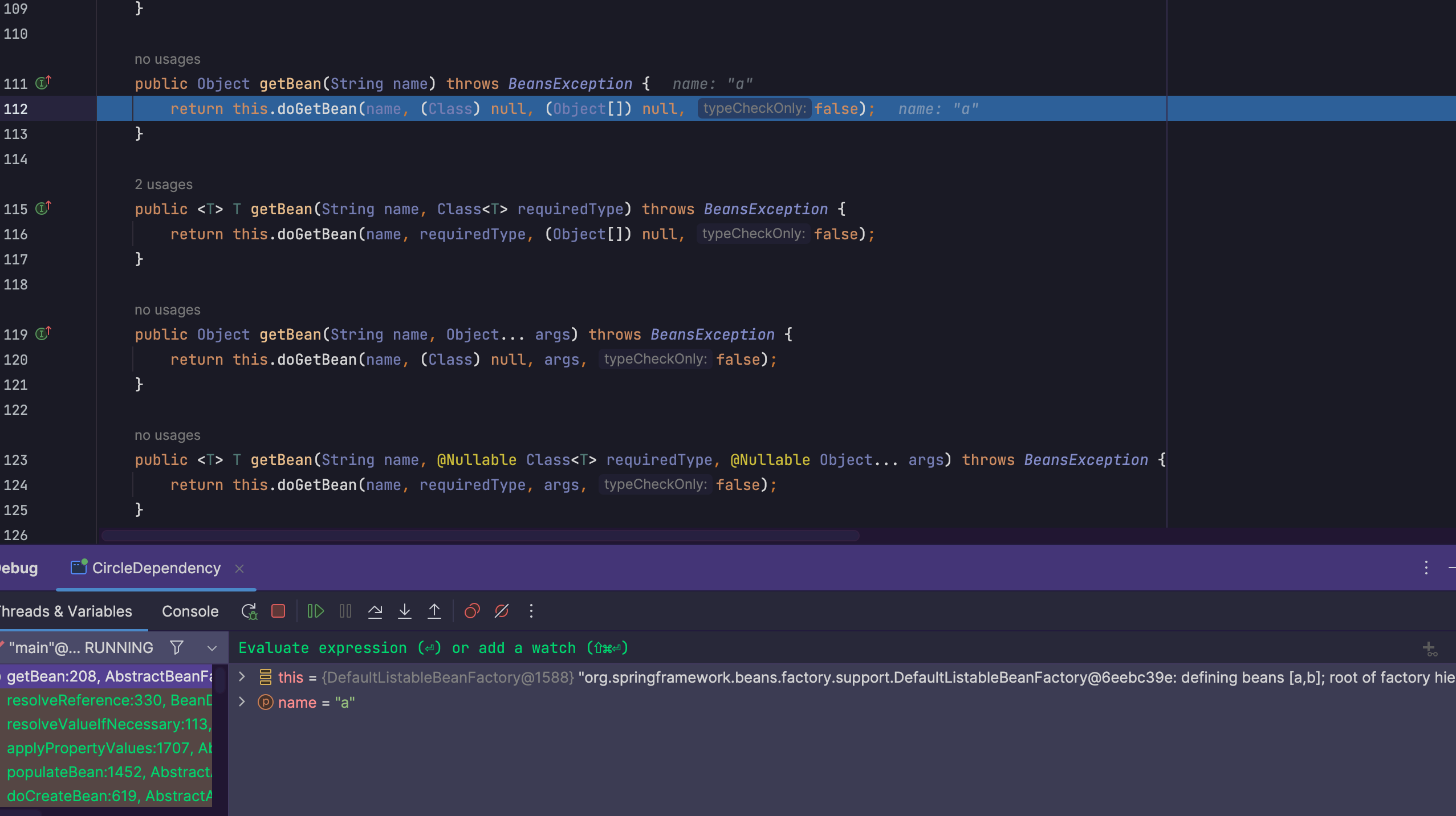Click the override gutter icon on line 115
The height and width of the screenshot is (816, 1456).
tap(43, 209)
